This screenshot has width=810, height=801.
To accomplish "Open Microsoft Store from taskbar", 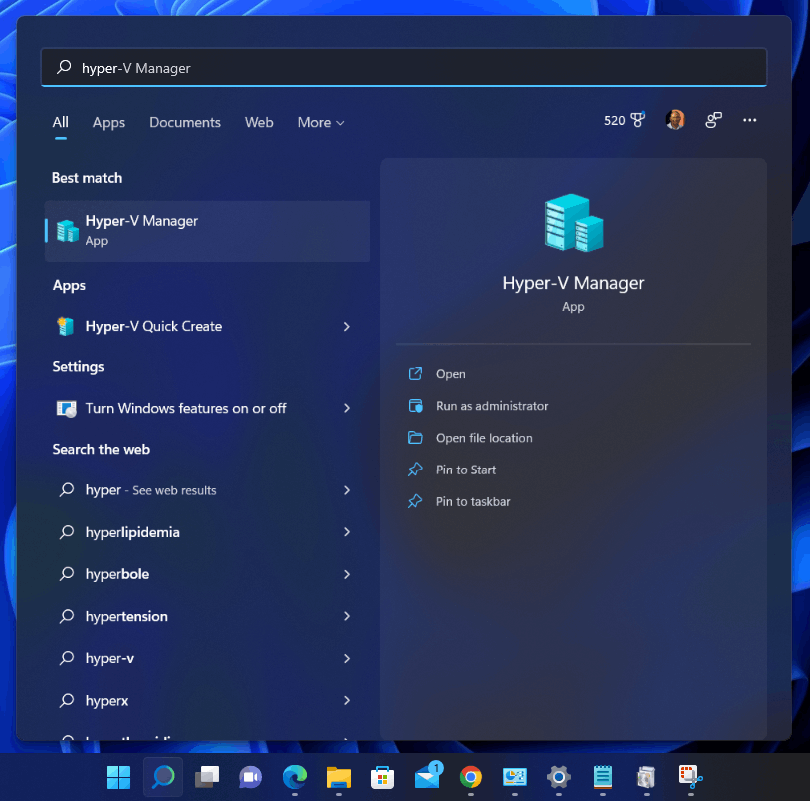I will coord(383,777).
